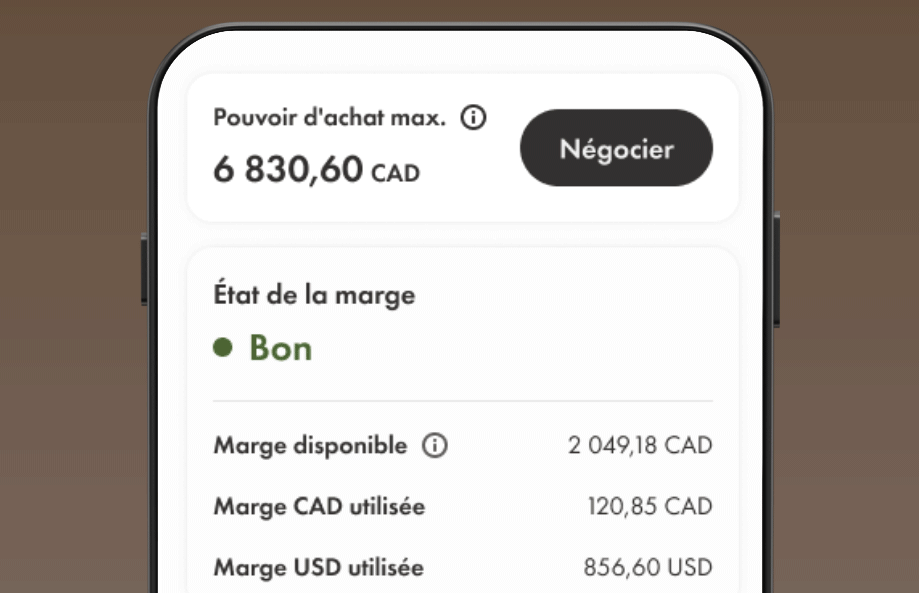The image size is (919, 593).
Task: Open info icon next to Marge disponible
Action: pyautogui.click(x=435, y=445)
